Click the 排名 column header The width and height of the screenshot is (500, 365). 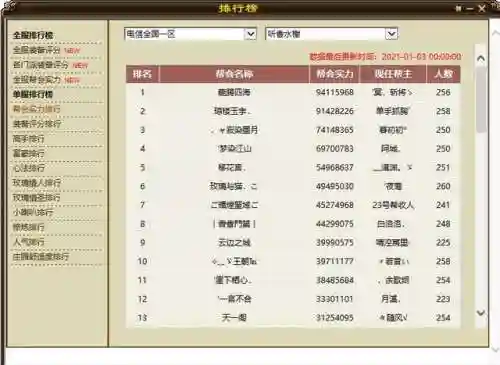[x=142, y=74]
